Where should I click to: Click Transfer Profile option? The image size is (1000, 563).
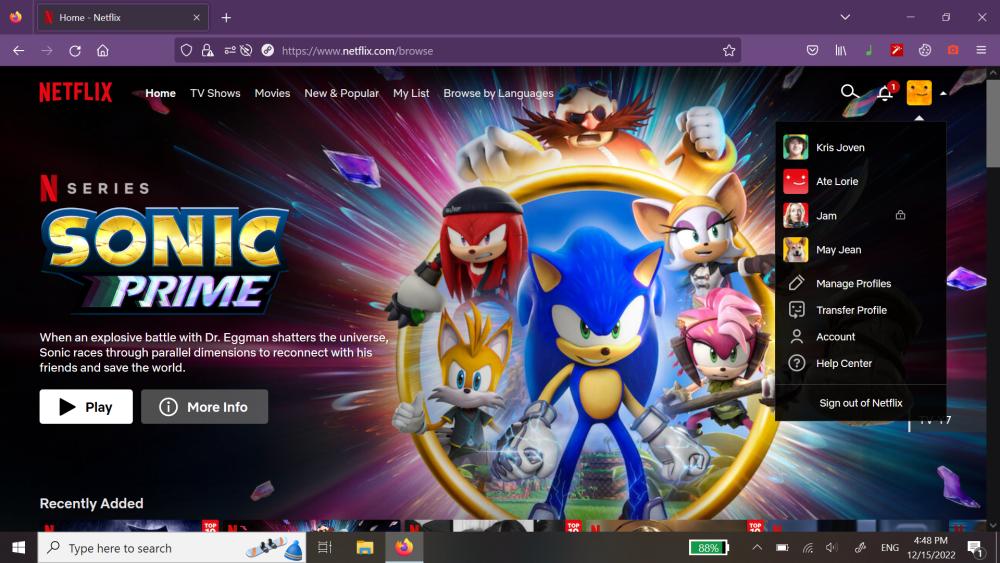850,310
